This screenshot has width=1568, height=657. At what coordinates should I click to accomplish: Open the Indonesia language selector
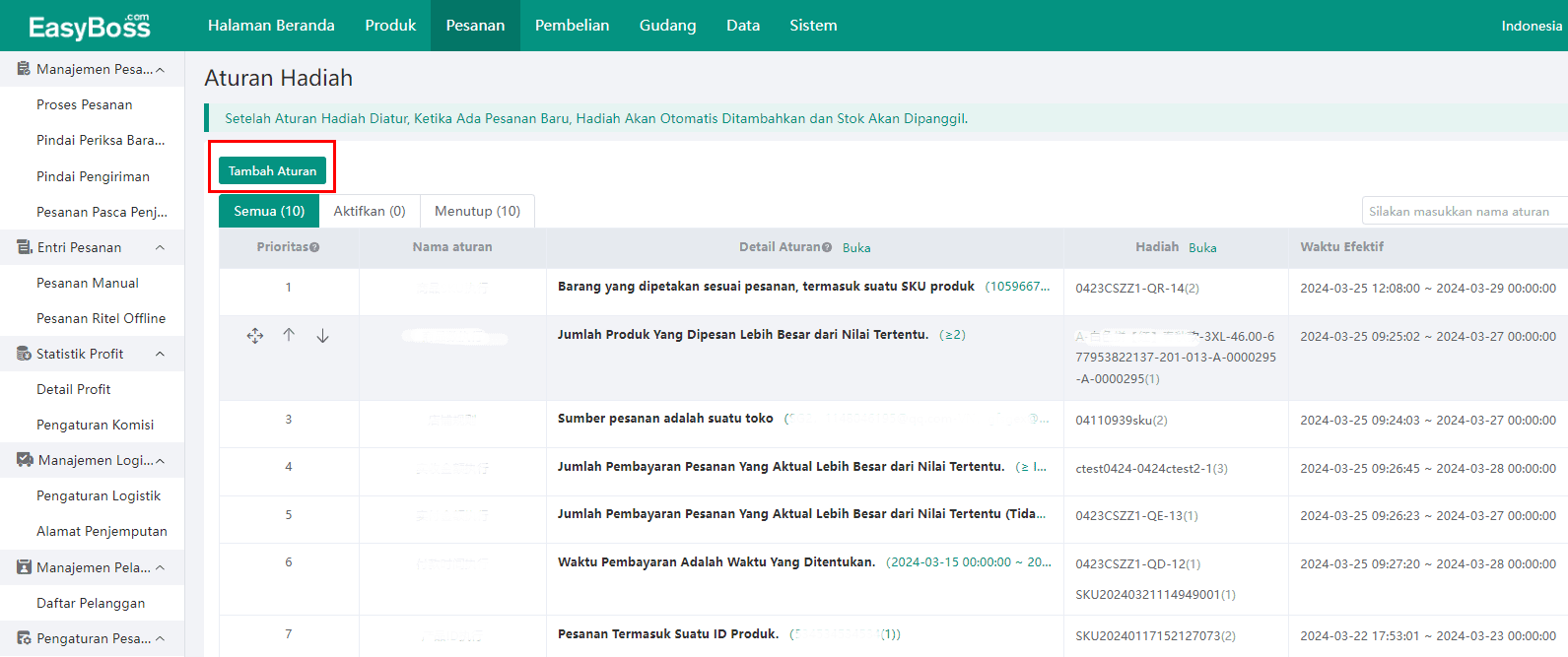tap(1532, 26)
